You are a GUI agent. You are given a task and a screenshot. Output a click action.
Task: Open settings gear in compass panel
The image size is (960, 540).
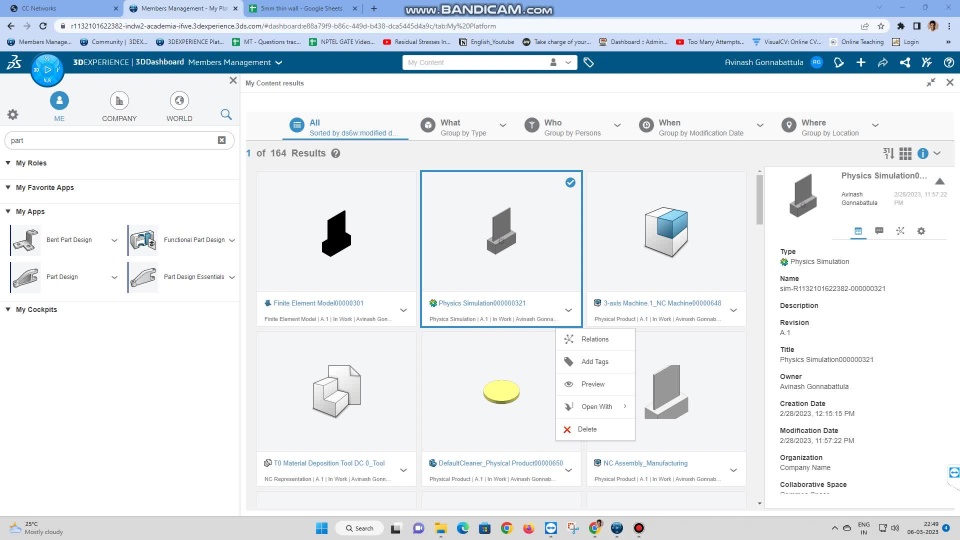13,114
